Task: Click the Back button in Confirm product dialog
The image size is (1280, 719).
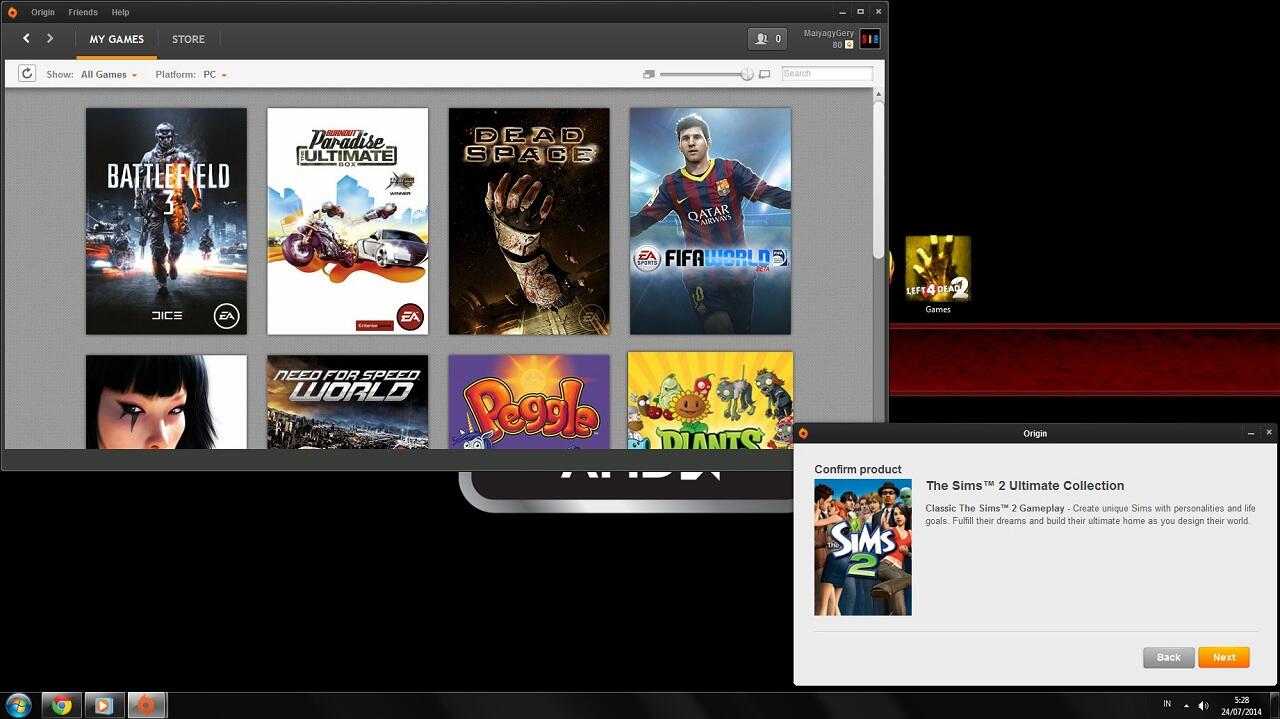Action: 1169,657
